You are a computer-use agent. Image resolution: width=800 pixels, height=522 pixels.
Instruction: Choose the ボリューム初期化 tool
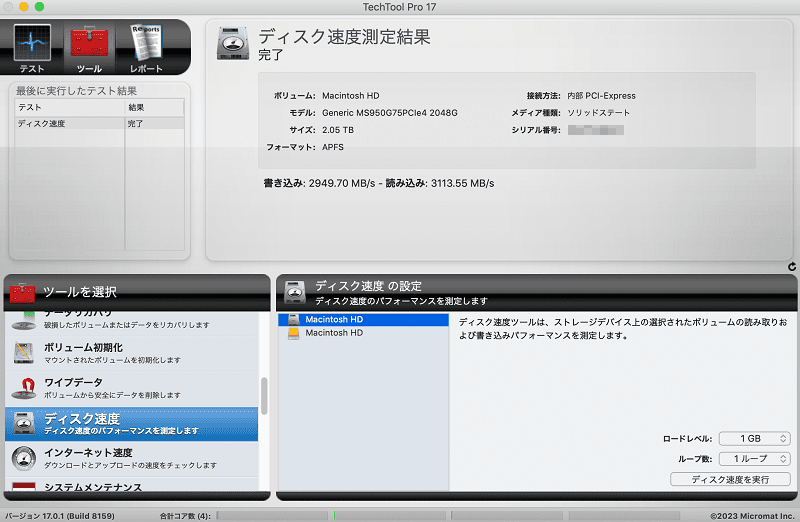pyautogui.click(x=132, y=353)
